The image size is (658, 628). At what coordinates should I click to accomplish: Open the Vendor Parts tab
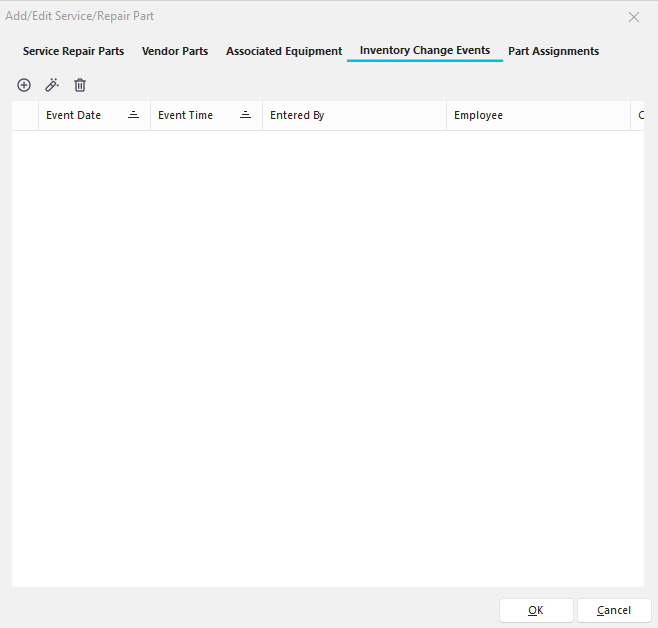point(175,51)
